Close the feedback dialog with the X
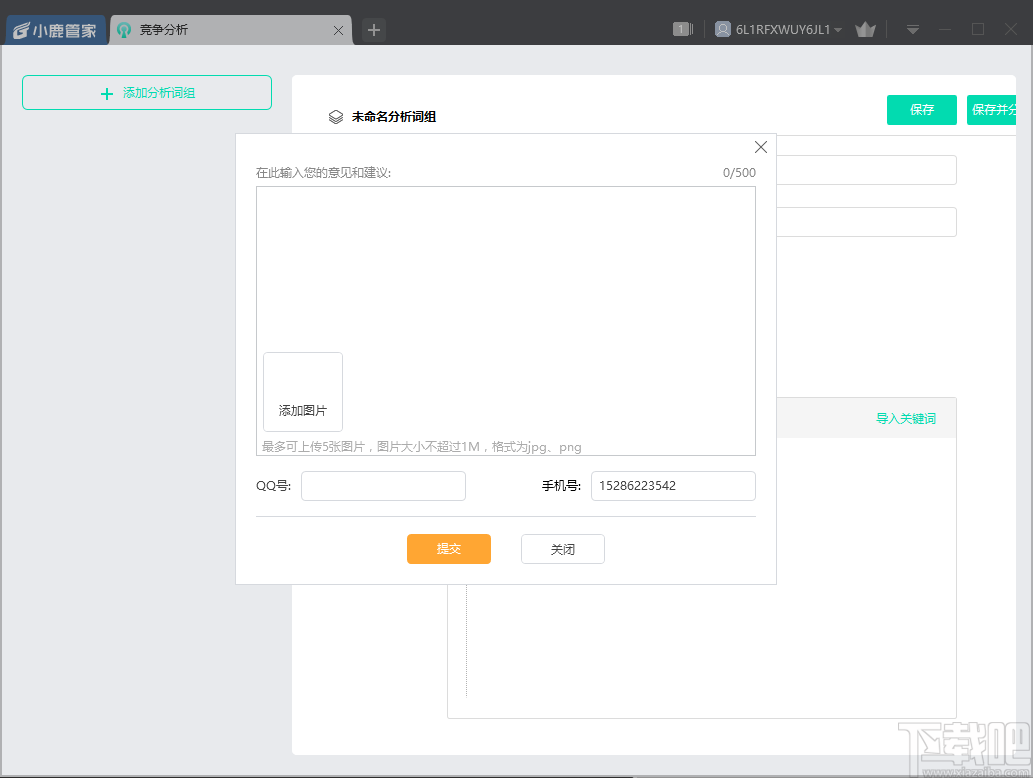The width and height of the screenshot is (1033, 778). tap(761, 147)
